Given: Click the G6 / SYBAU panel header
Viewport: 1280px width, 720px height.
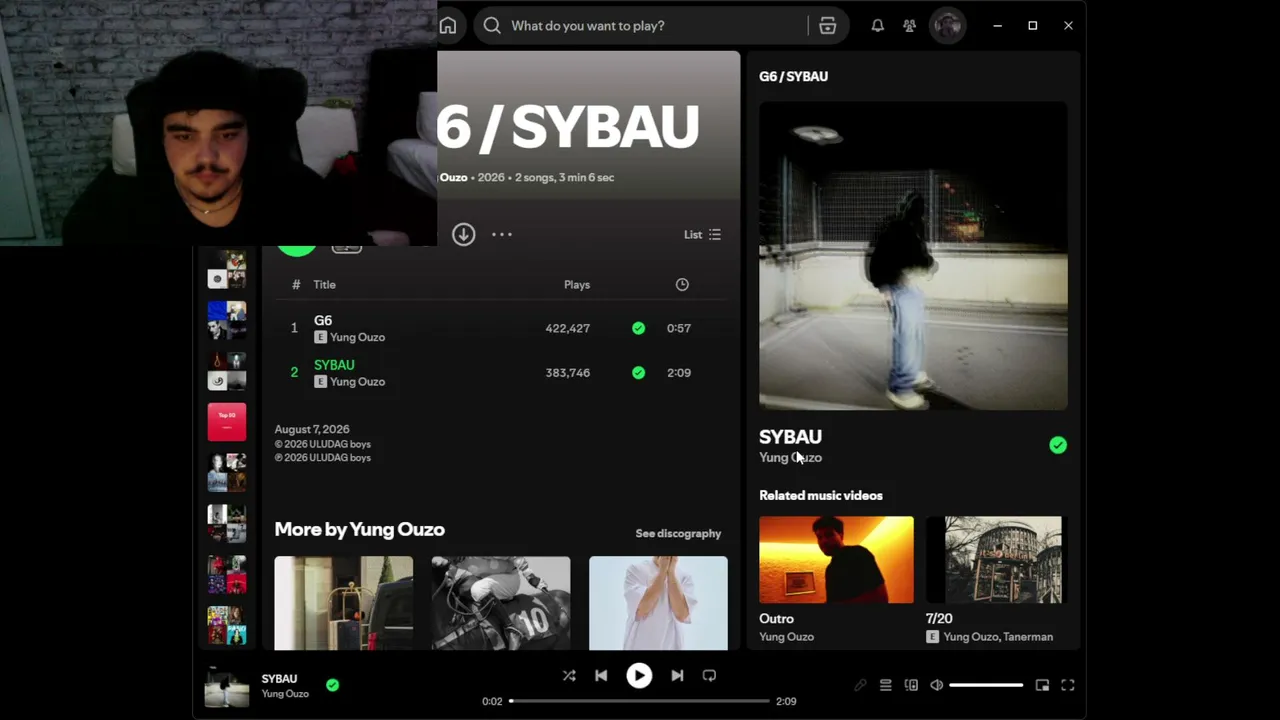Looking at the screenshot, I should point(793,77).
